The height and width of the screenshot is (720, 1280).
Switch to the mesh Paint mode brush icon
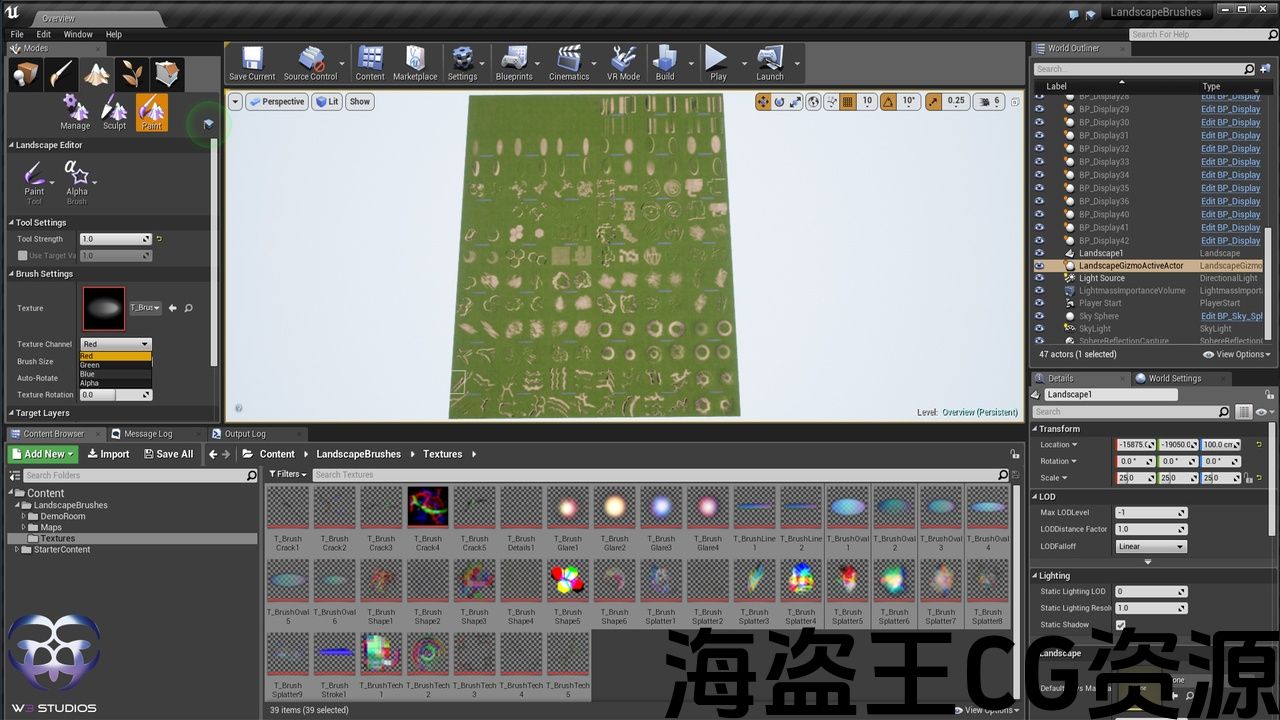(x=60, y=74)
